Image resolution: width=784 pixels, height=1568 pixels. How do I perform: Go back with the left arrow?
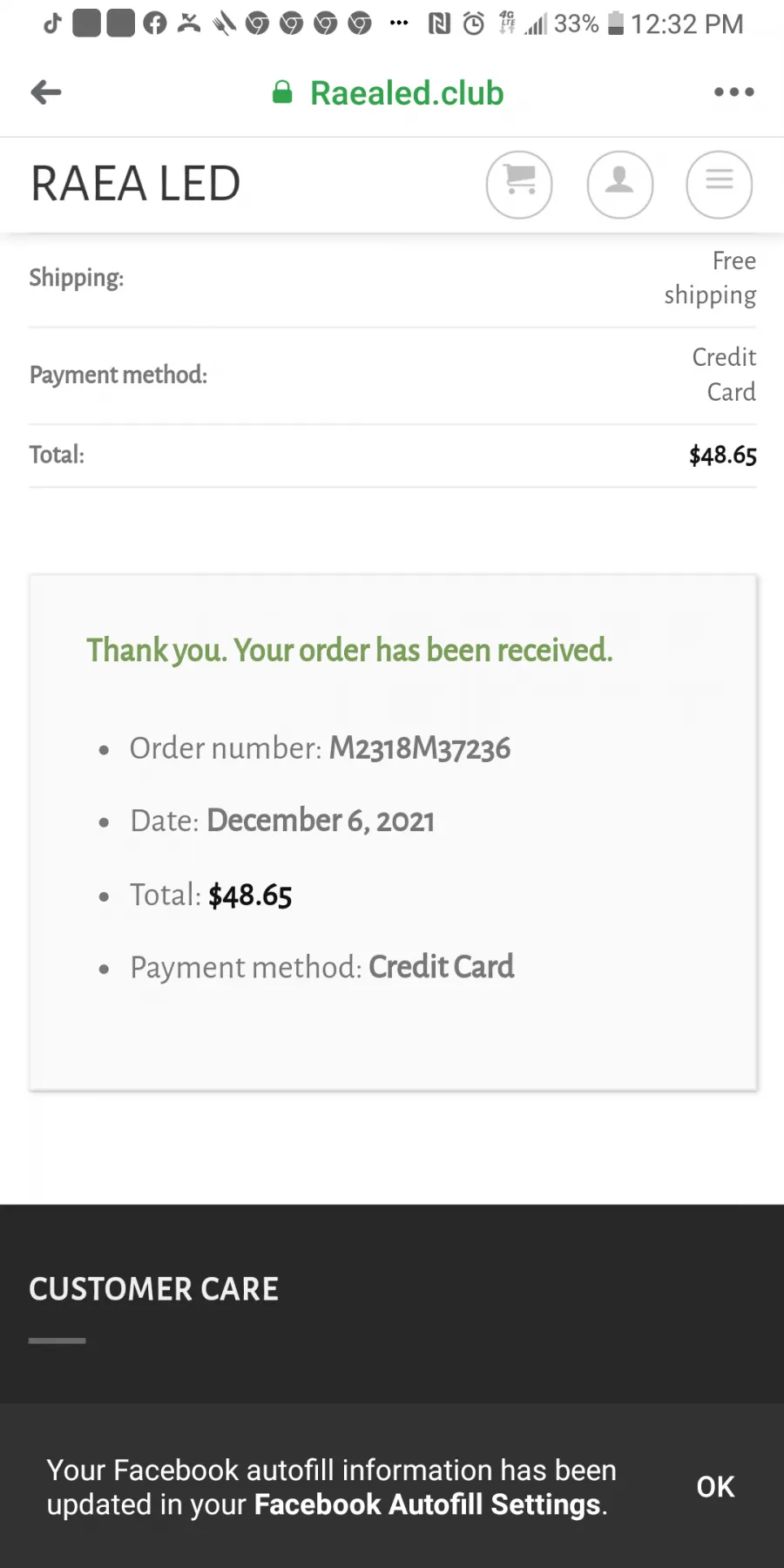[46, 91]
